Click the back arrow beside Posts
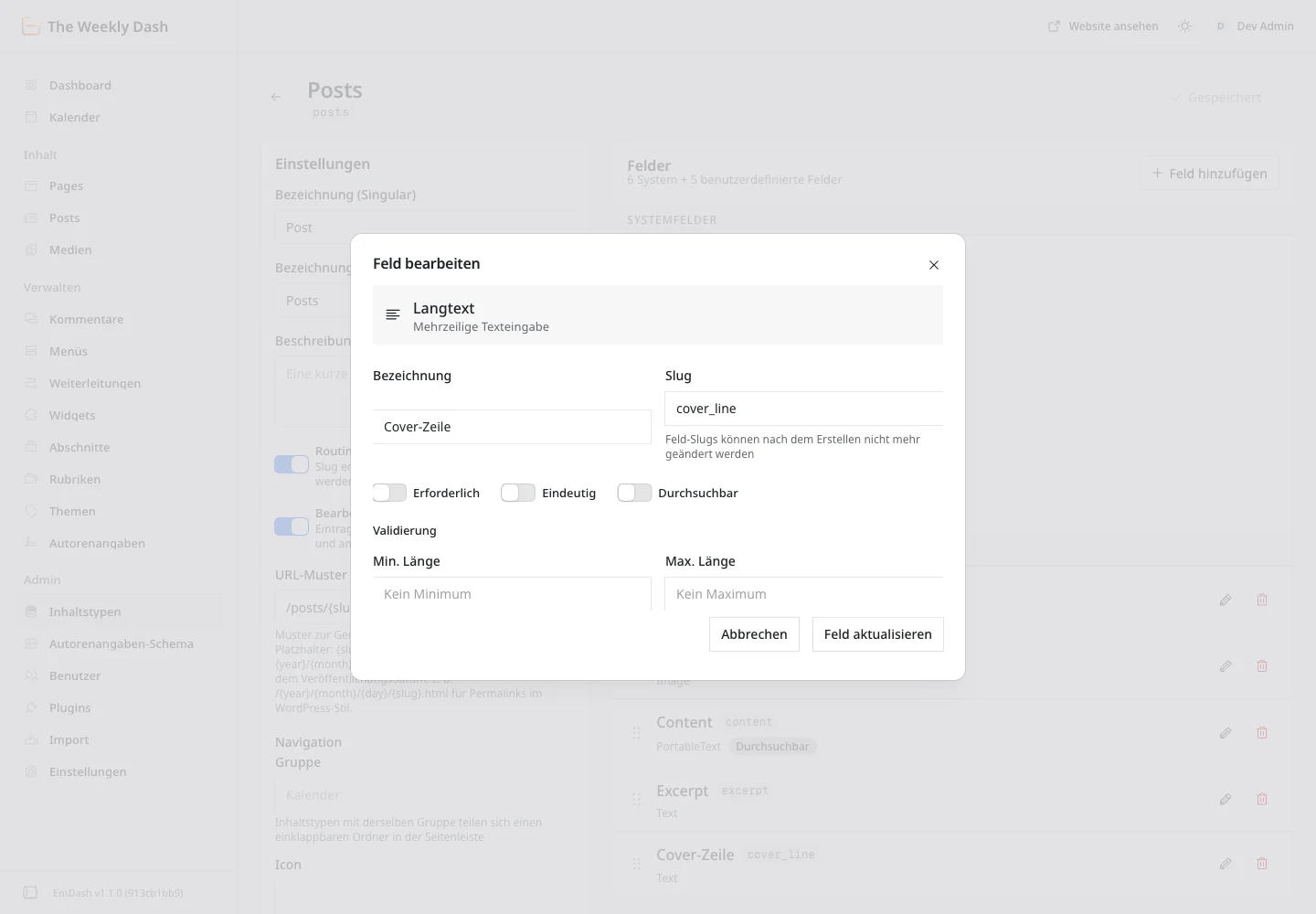 (x=276, y=97)
